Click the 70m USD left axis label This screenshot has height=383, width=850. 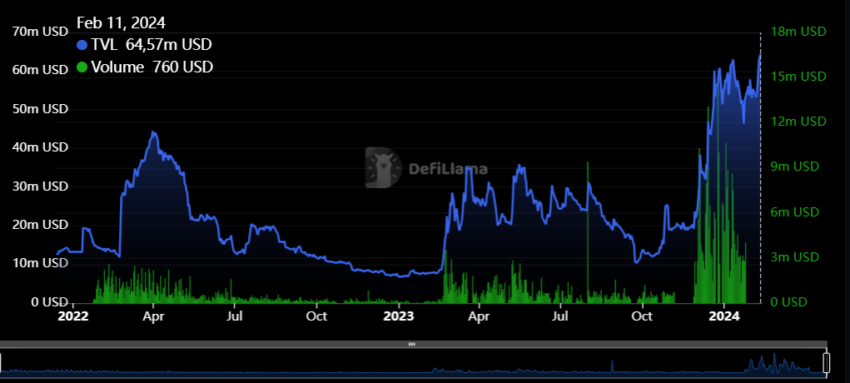click(40, 31)
